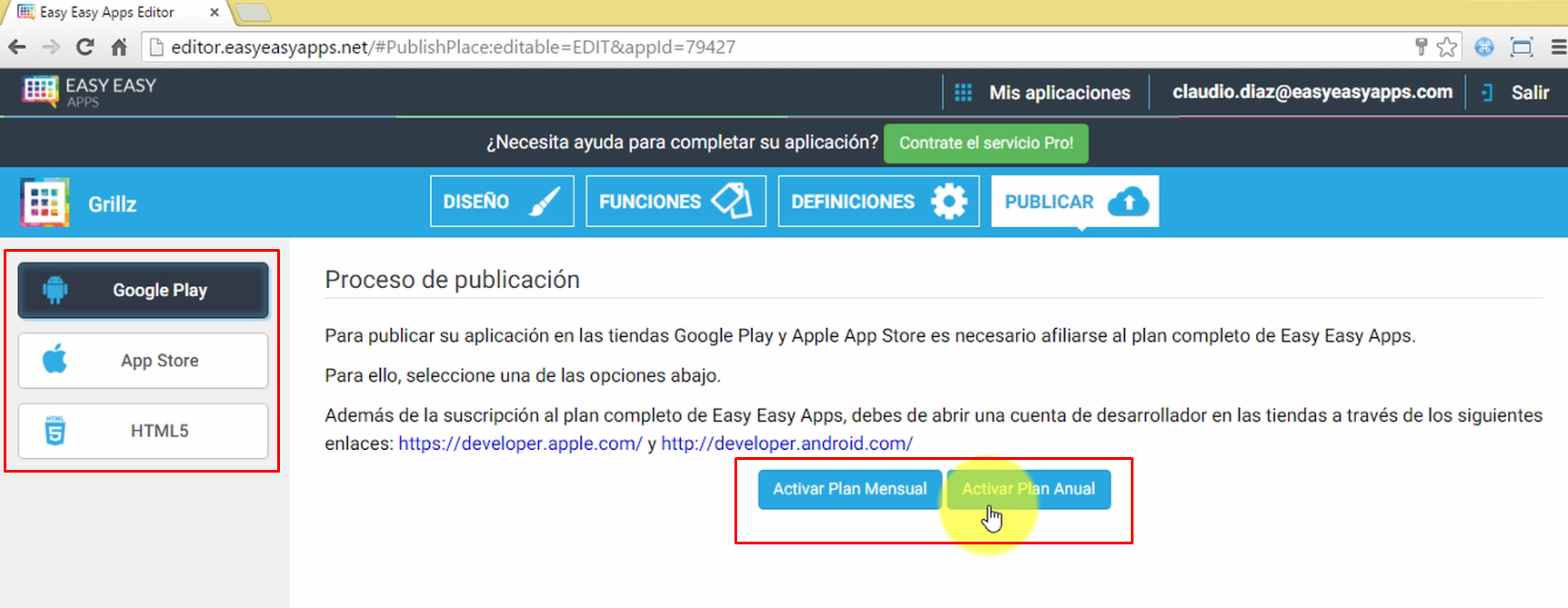Open the Chrome hamburger menu
Screen dimensions: 1568x608
click(x=1558, y=47)
